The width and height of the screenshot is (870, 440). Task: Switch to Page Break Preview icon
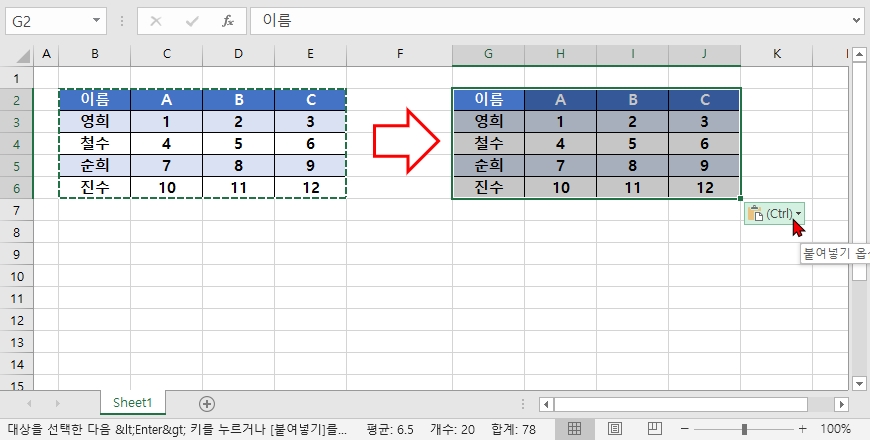click(655, 428)
